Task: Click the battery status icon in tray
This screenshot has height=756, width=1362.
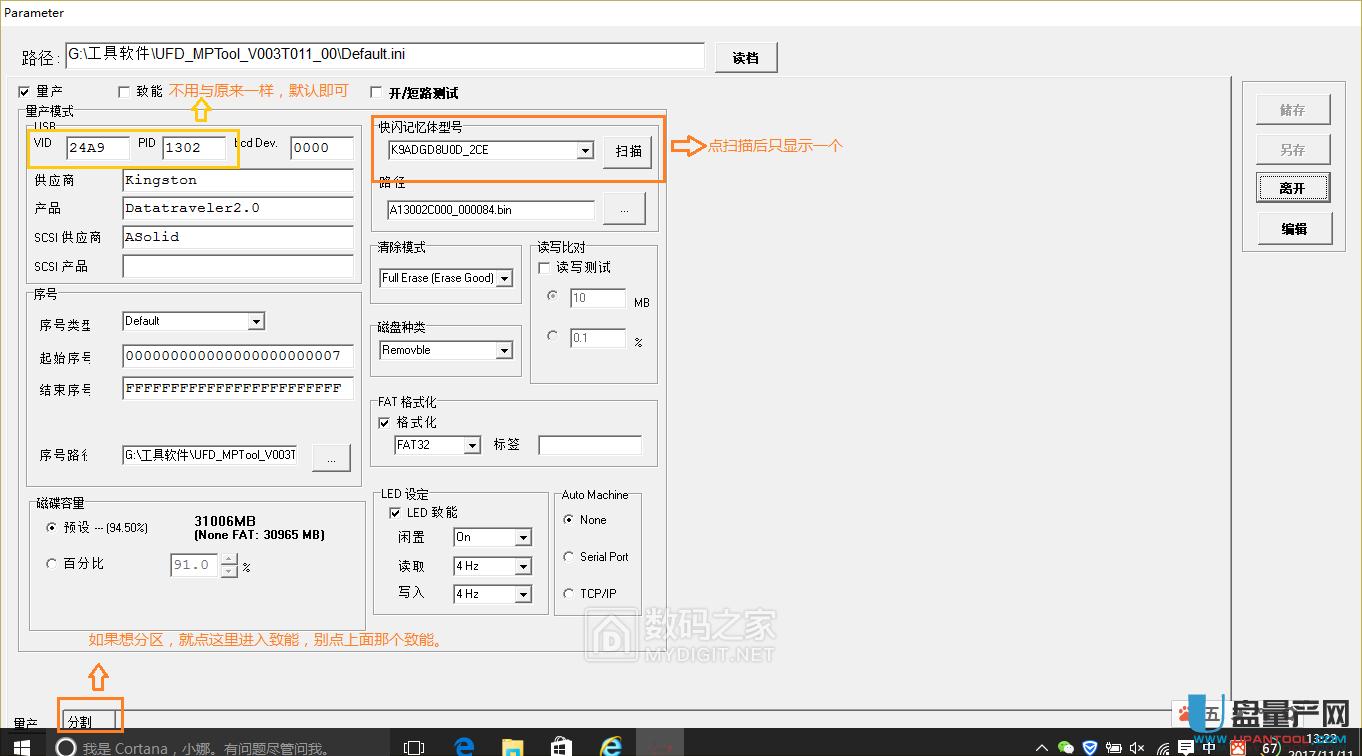Action: tap(1114, 747)
